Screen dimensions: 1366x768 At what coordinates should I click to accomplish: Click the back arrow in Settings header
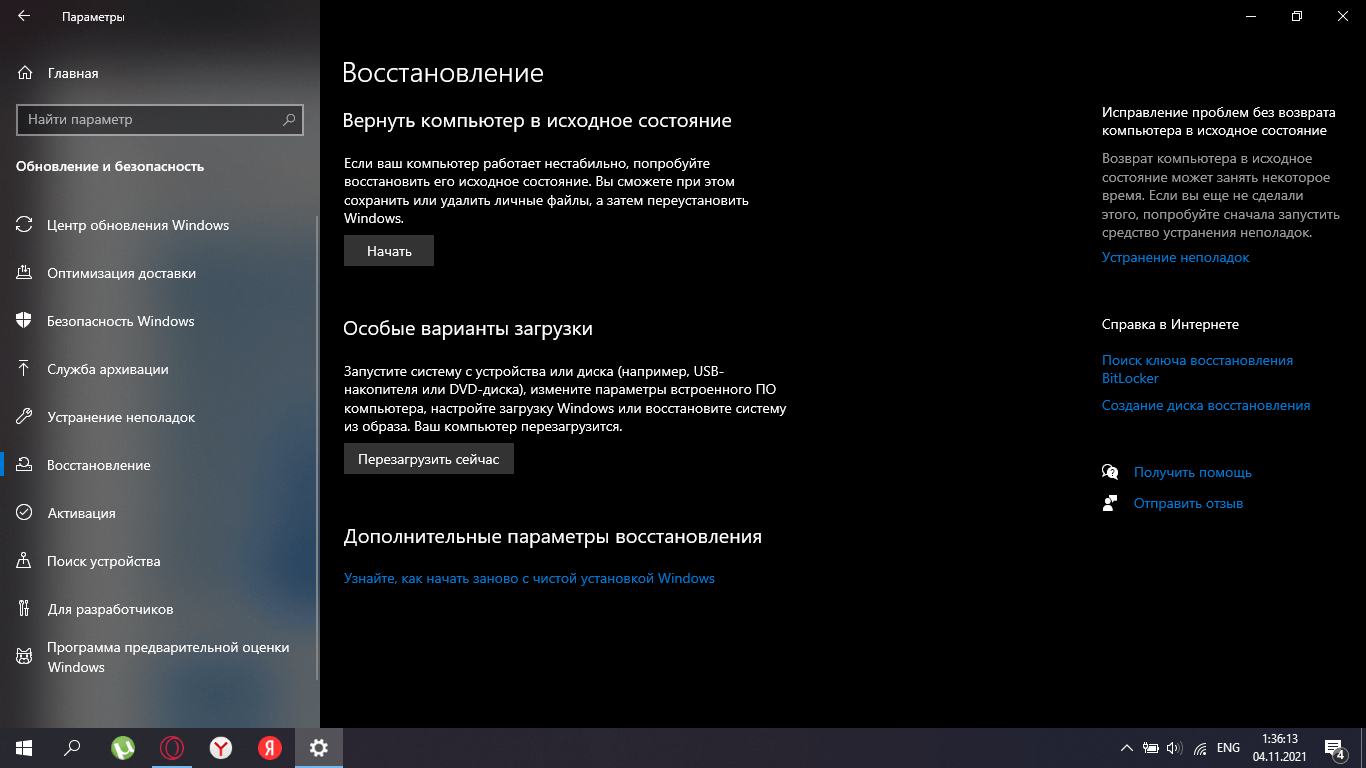point(23,17)
